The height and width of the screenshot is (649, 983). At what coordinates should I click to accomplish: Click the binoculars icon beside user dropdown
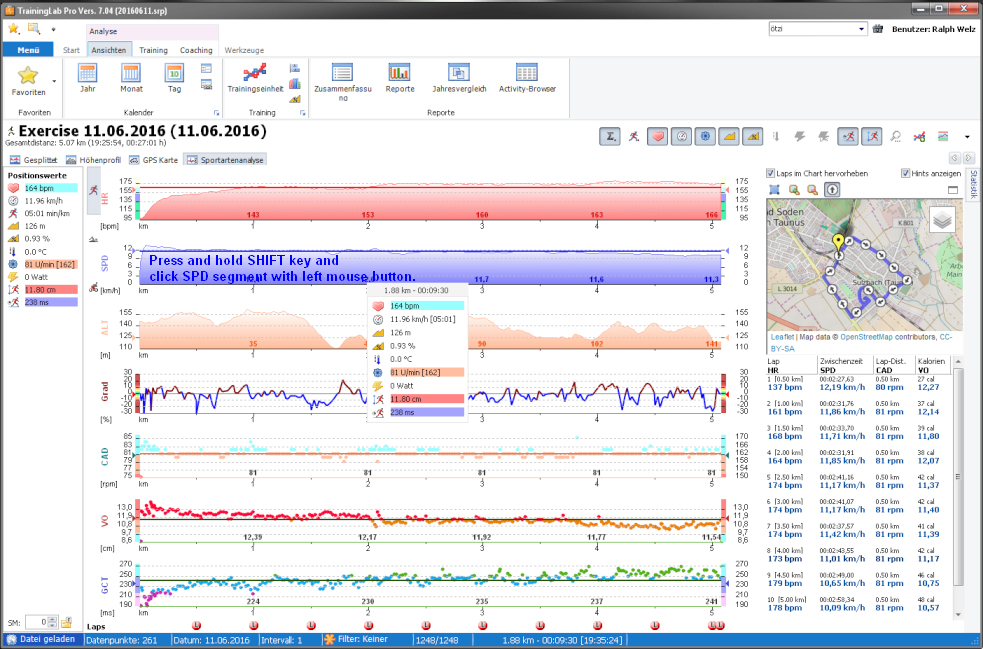coord(878,29)
